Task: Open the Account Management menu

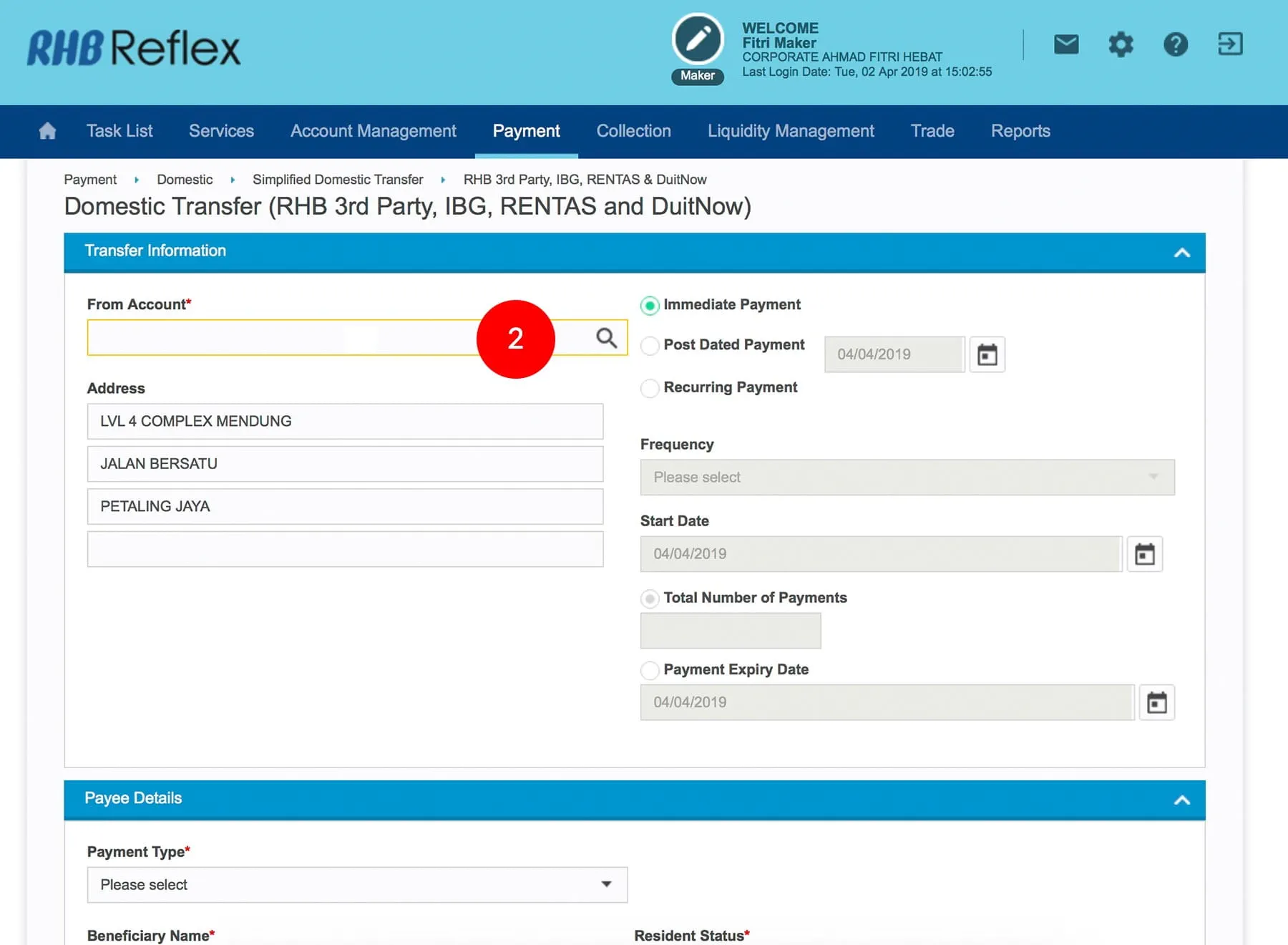Action: tap(373, 131)
